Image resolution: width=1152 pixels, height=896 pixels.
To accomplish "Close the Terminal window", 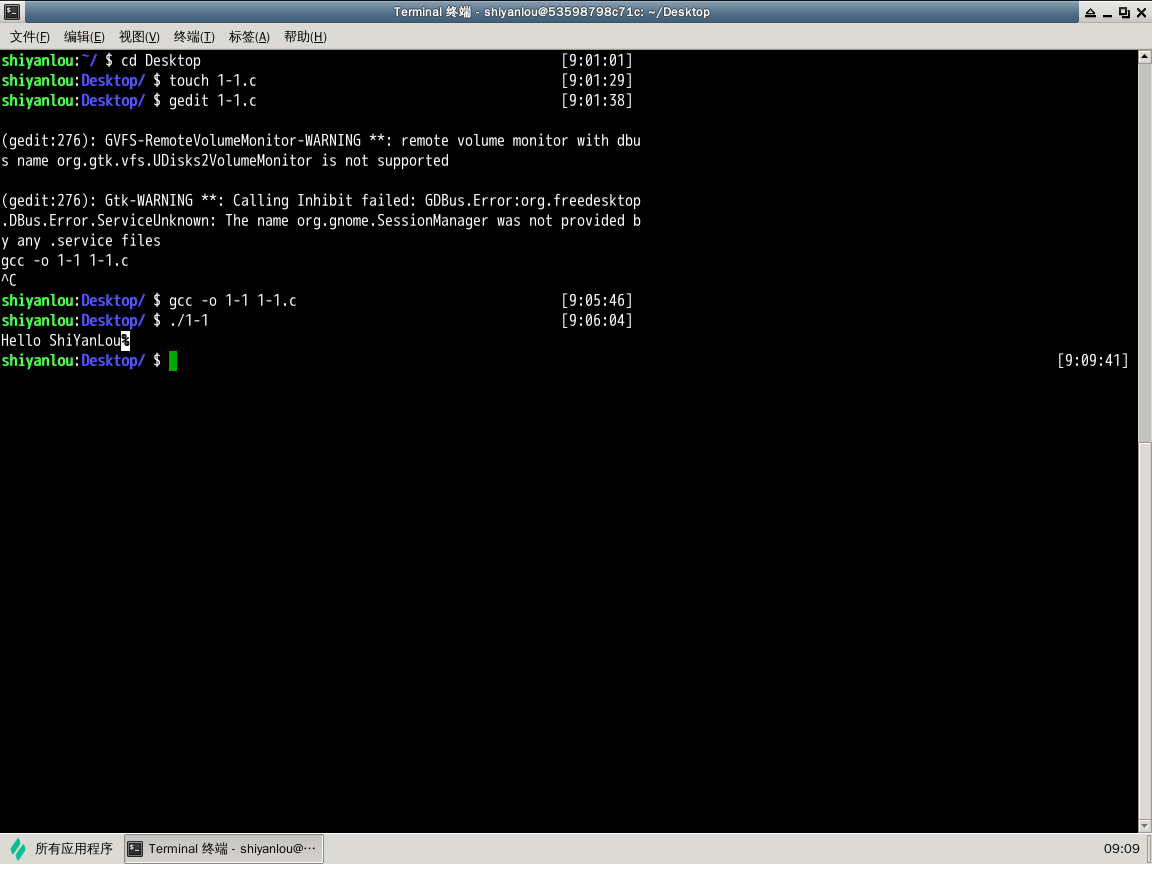I will coord(1141,12).
